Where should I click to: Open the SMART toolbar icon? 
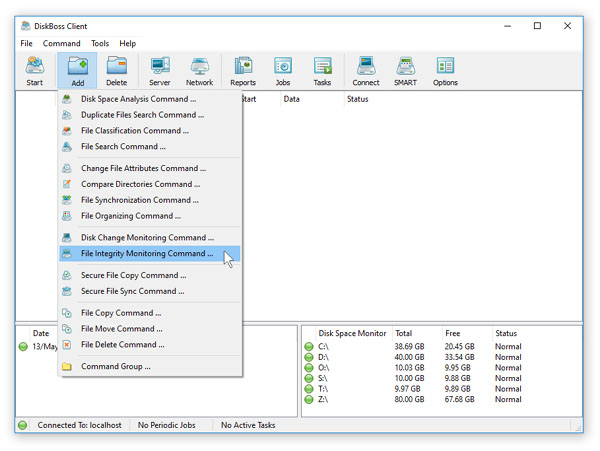[406, 71]
